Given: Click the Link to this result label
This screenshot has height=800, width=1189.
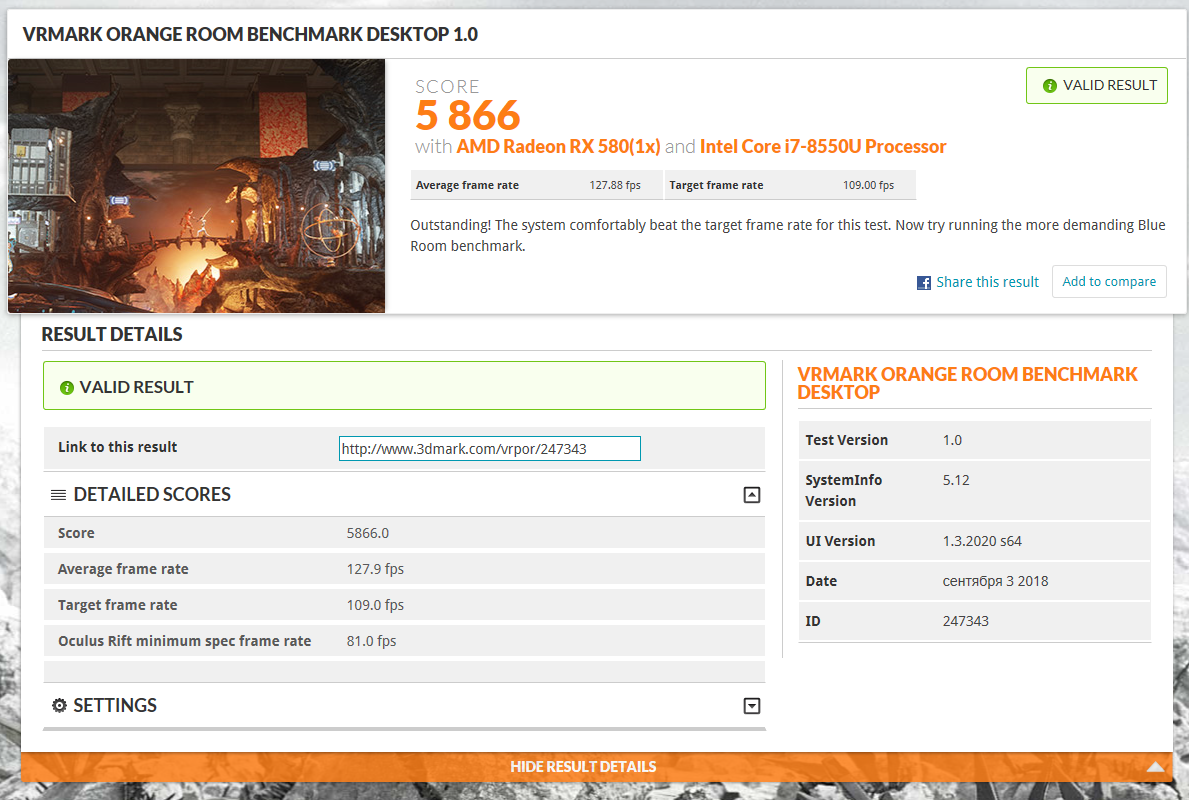Looking at the screenshot, I should pyautogui.click(x=118, y=447).
